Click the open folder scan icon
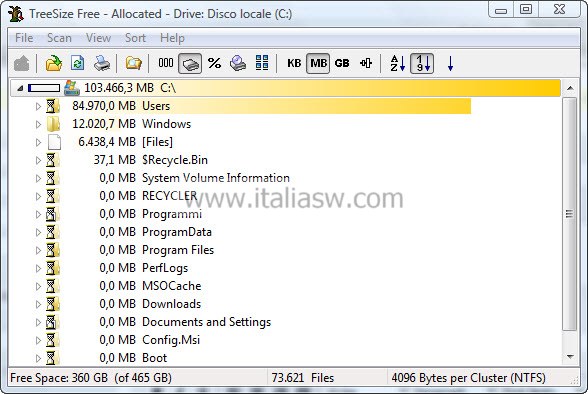 coord(54,63)
